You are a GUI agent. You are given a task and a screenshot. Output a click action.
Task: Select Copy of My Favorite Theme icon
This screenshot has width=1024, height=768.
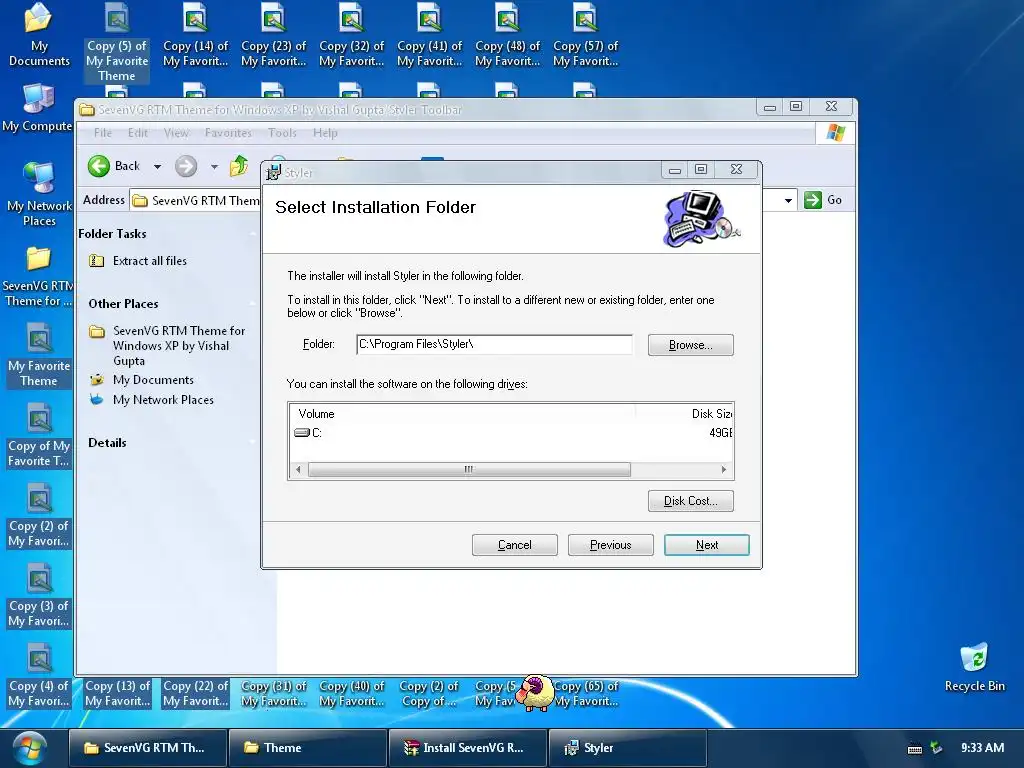coord(39,436)
